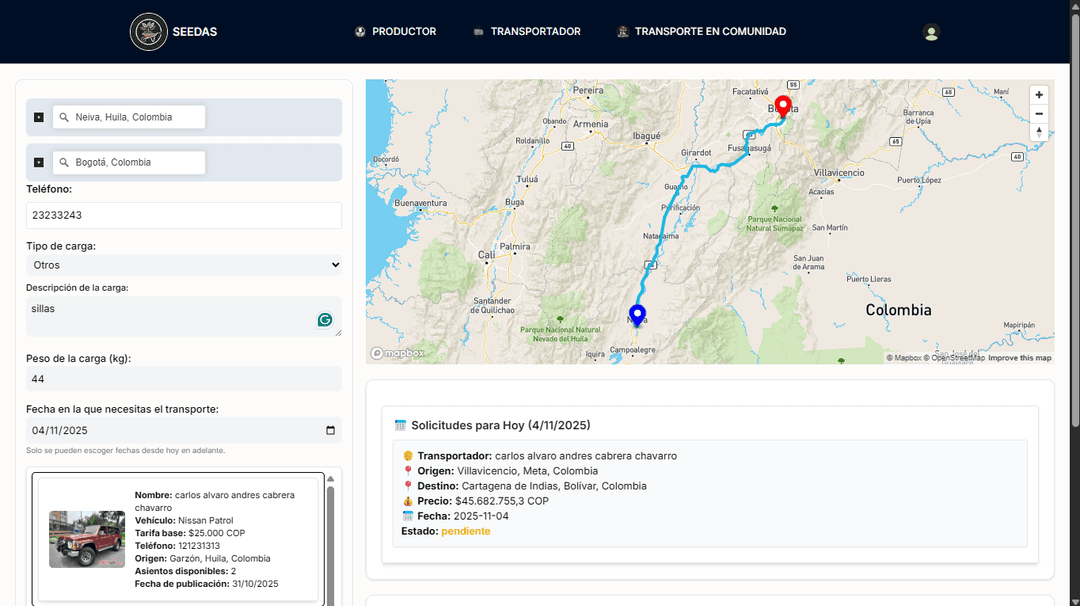Open the calendar picker icon for transport date
Screen dimensions: 1080x606
[331, 431]
